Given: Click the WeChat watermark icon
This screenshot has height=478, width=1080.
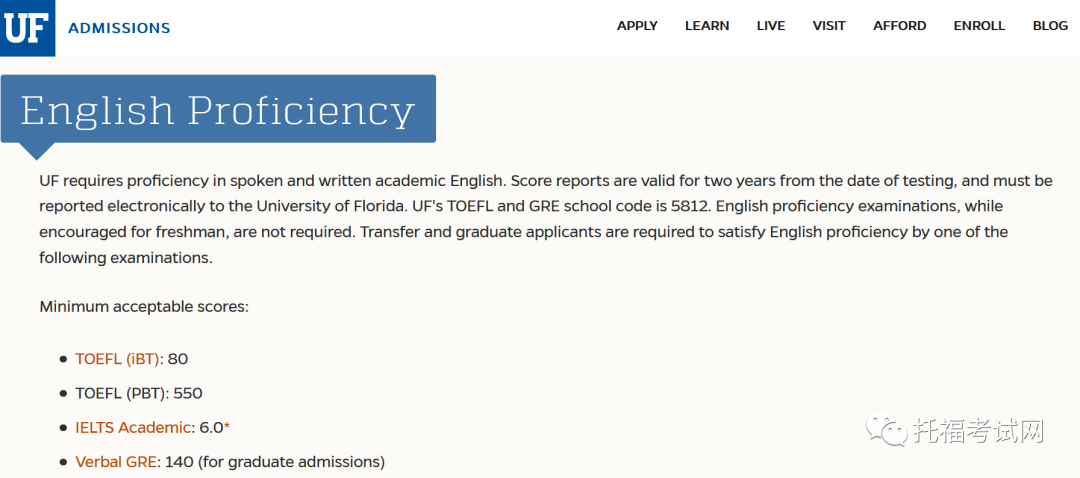Looking at the screenshot, I should pyautogui.click(x=887, y=431).
